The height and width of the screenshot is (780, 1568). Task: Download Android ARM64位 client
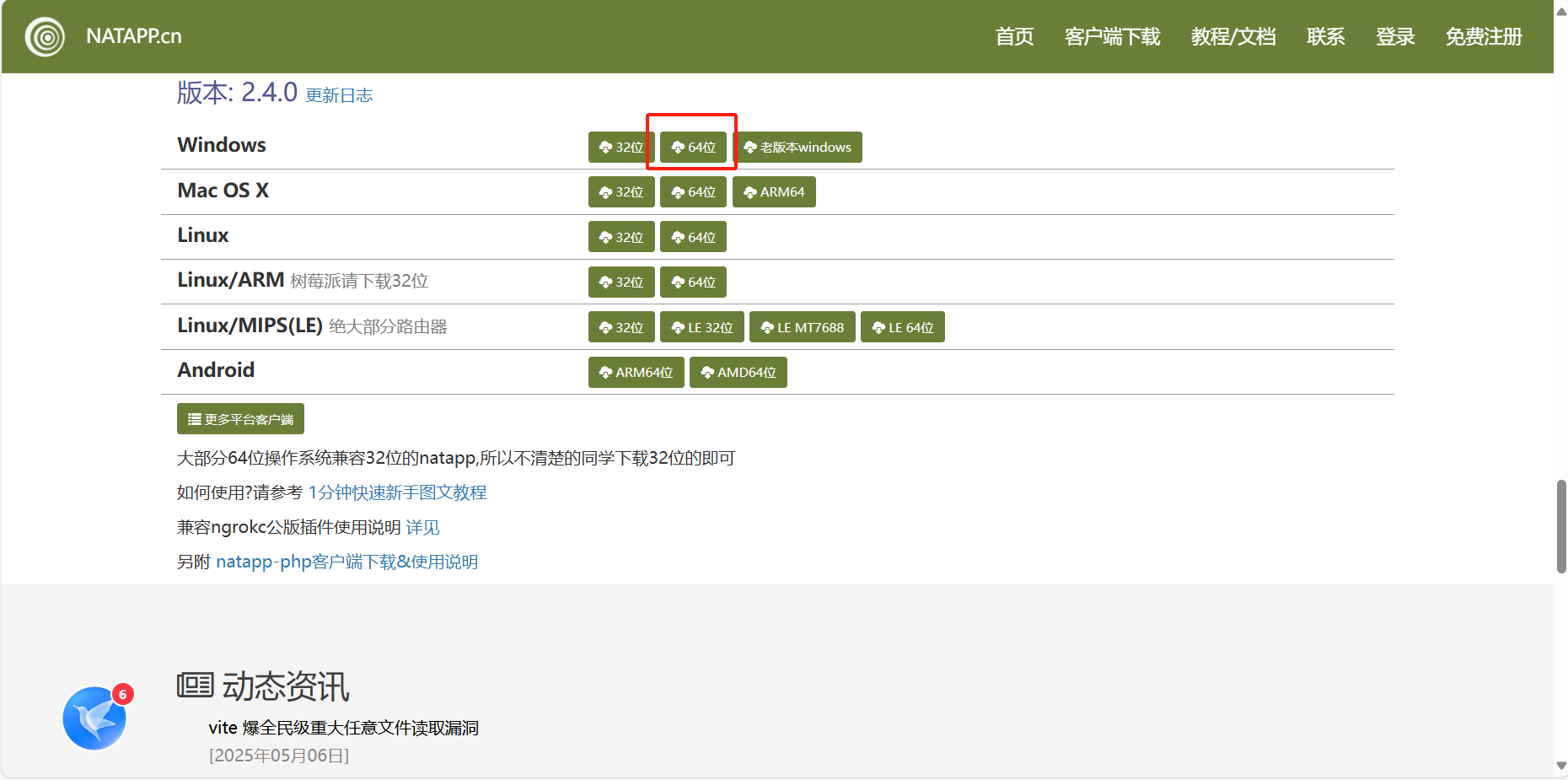pyautogui.click(x=636, y=372)
